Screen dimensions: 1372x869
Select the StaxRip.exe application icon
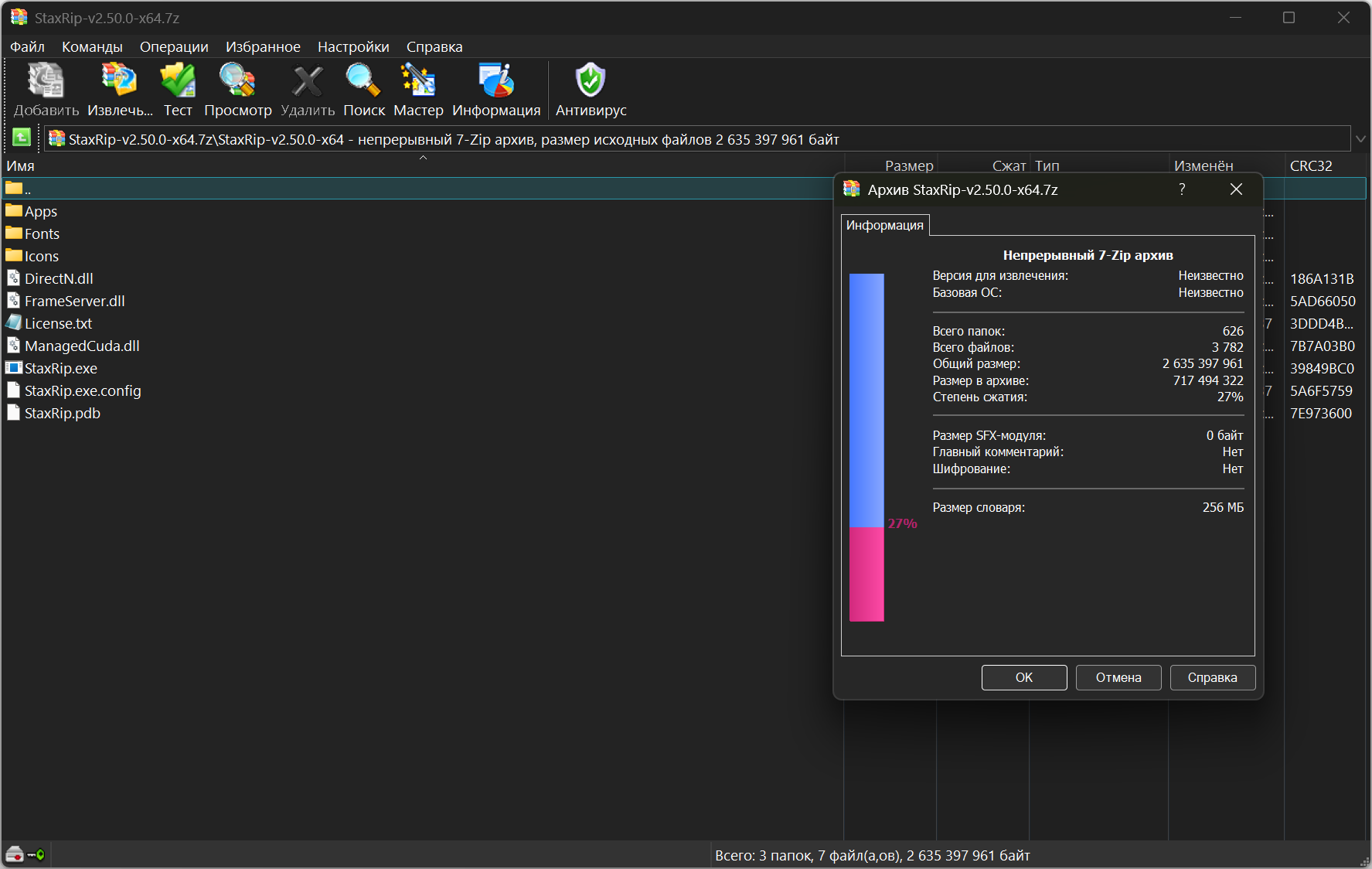click(x=14, y=367)
